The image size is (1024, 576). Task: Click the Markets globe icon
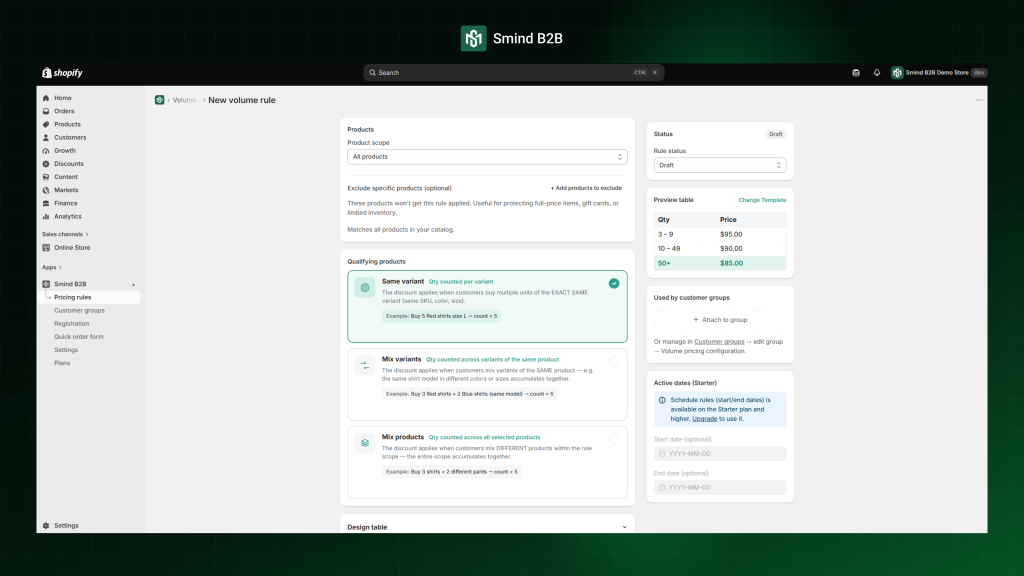(x=46, y=190)
